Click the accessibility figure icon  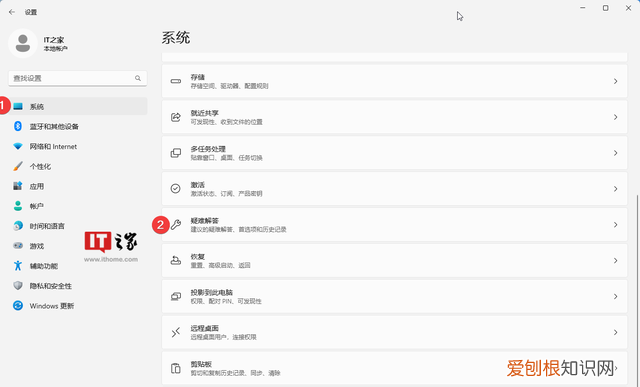tap(18, 266)
